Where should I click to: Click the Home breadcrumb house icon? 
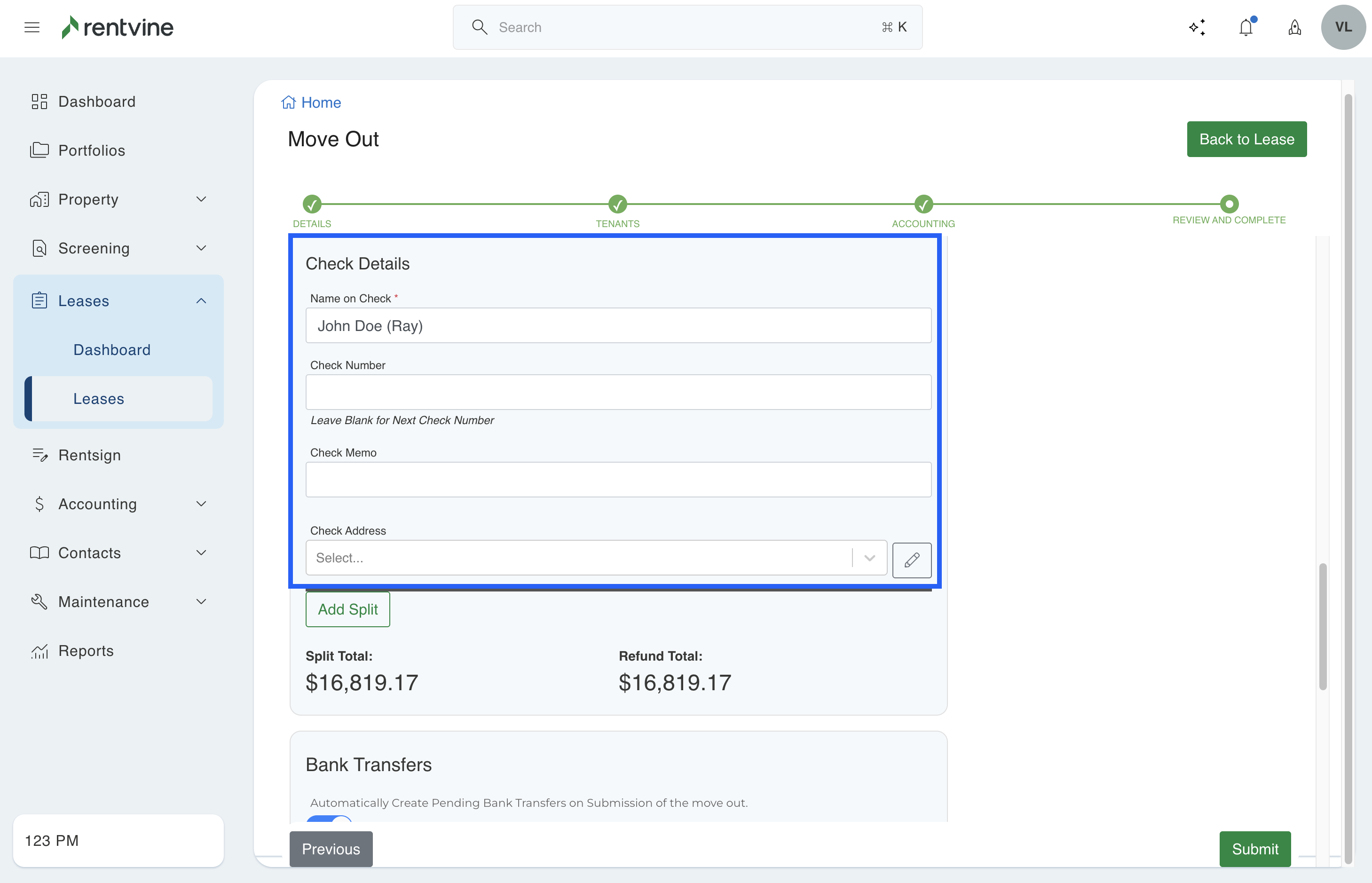(x=288, y=102)
